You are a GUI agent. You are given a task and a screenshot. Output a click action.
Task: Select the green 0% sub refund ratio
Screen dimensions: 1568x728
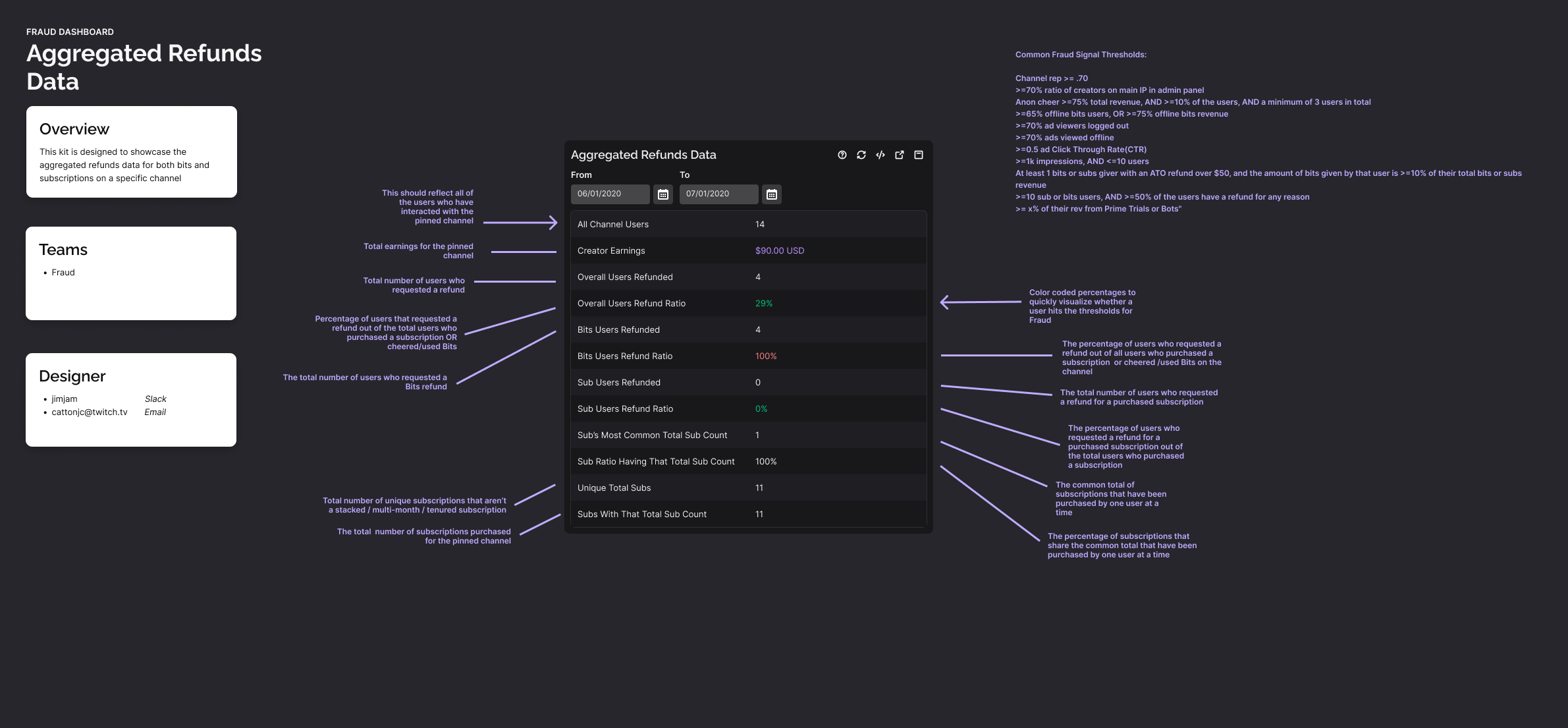(761, 408)
